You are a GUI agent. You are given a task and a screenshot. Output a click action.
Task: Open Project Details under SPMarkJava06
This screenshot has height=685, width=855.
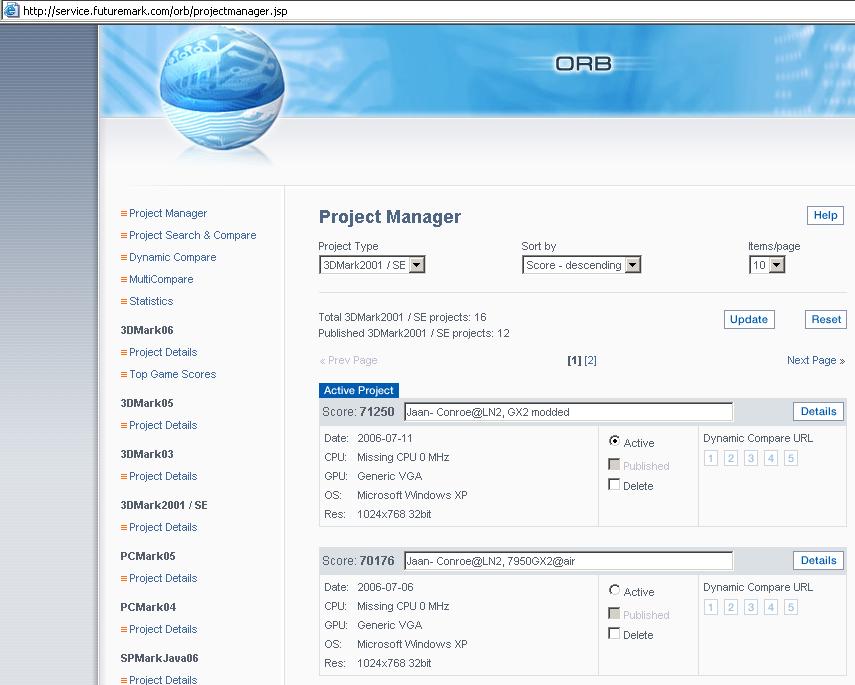(163, 680)
